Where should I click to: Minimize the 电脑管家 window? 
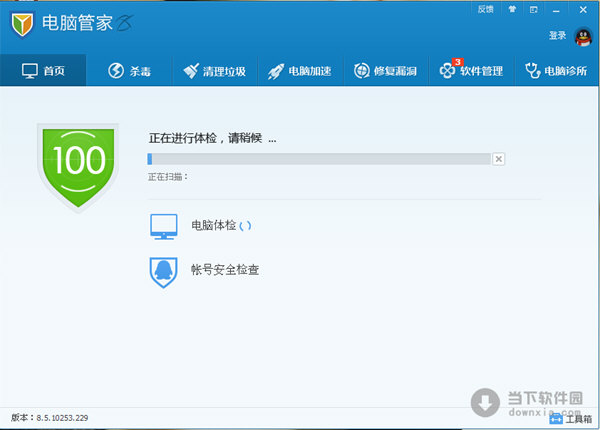pyautogui.click(x=556, y=10)
